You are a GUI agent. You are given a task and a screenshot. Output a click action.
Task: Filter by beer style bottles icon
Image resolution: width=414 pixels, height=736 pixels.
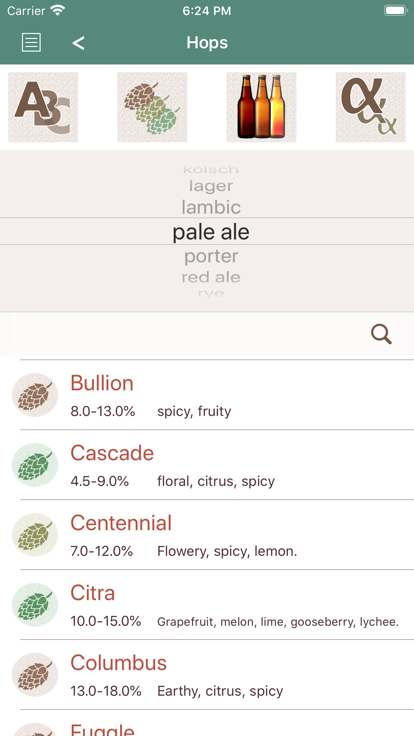(x=261, y=107)
